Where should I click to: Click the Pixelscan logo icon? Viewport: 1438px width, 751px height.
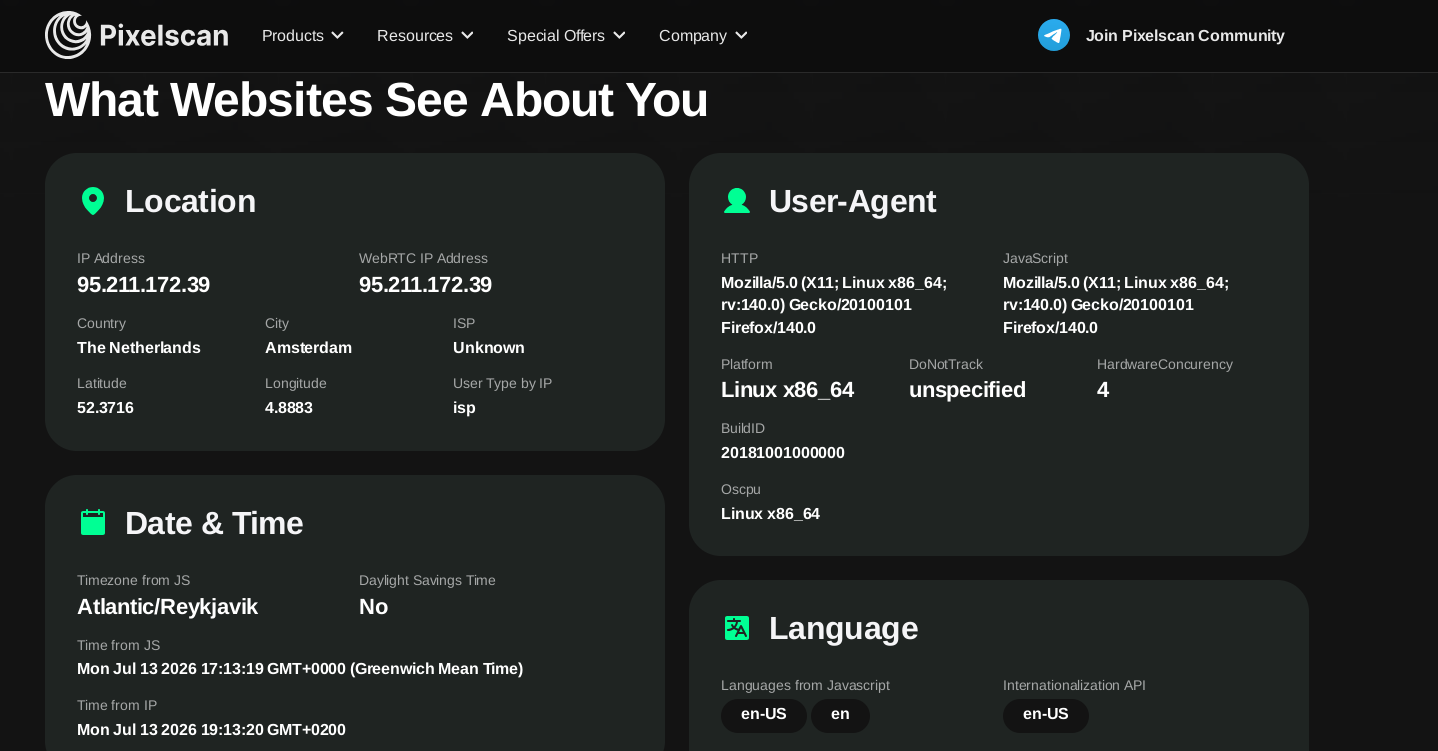[x=68, y=35]
